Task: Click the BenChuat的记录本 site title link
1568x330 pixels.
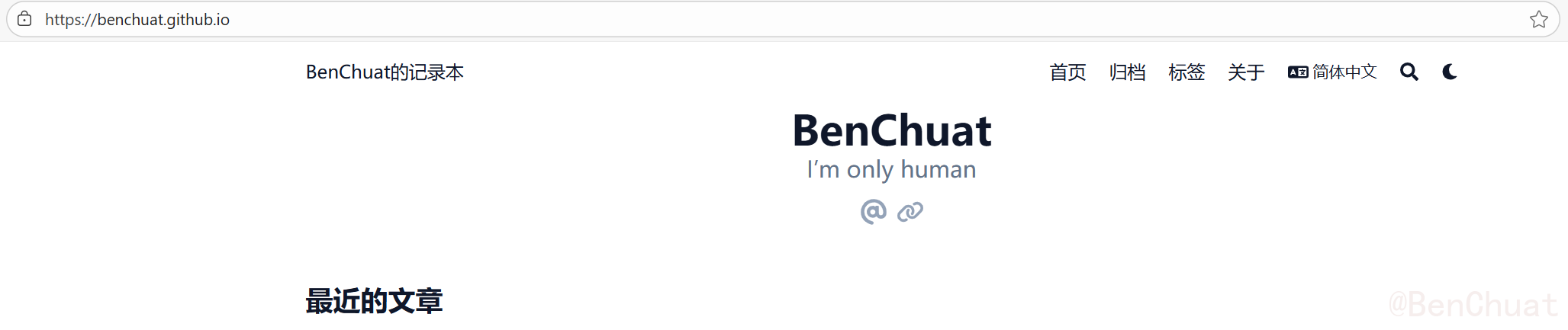Action: click(x=385, y=72)
